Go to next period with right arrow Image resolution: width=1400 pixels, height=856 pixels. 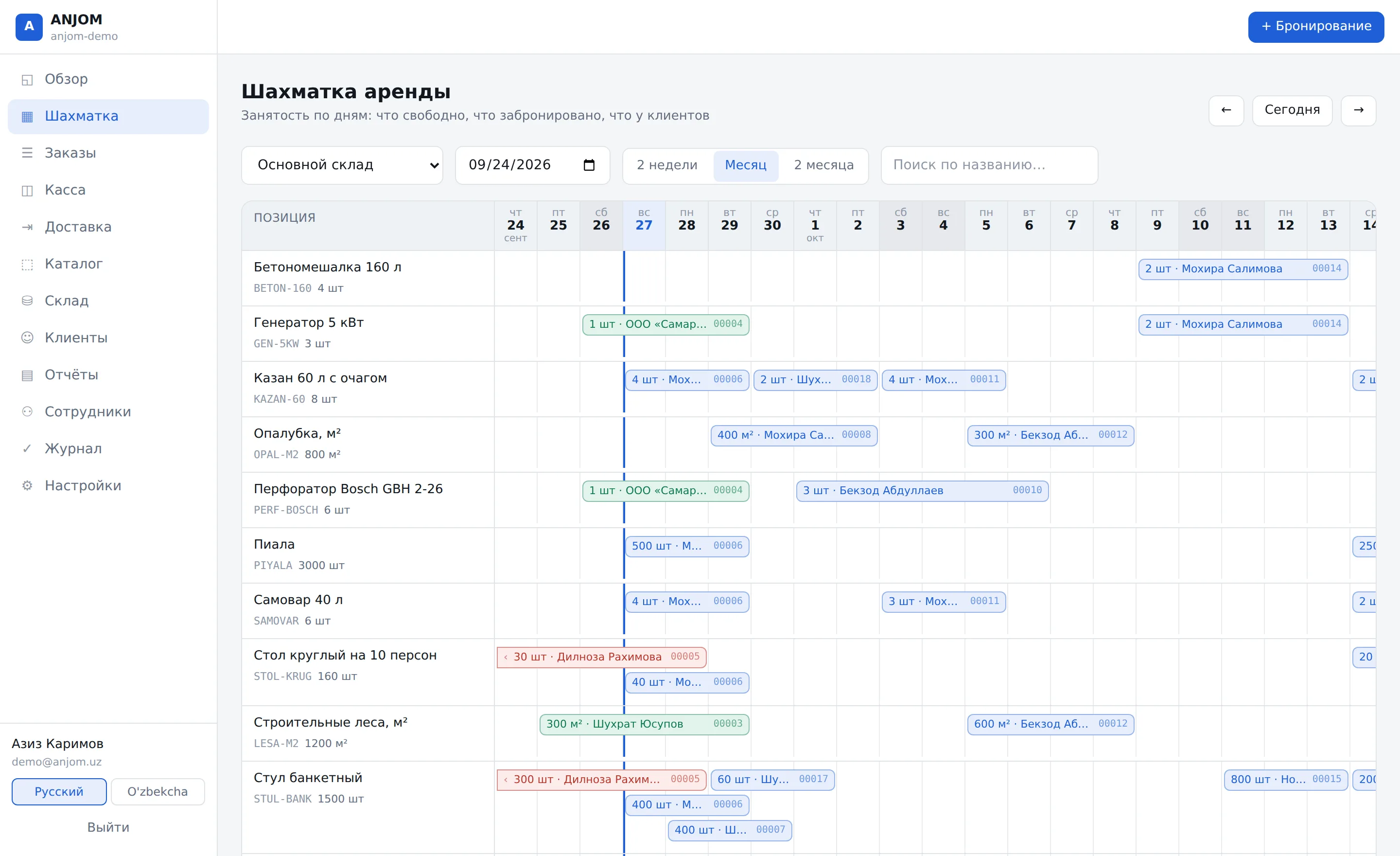click(x=1358, y=110)
